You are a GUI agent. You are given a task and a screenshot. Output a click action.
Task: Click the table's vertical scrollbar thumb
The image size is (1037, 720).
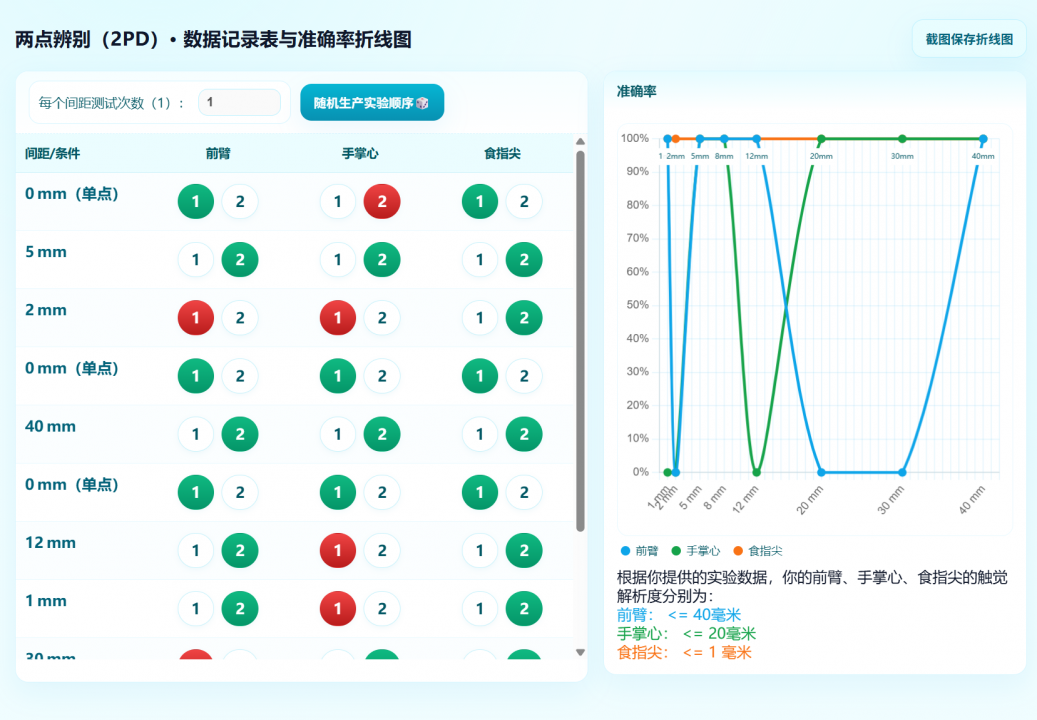pos(580,340)
